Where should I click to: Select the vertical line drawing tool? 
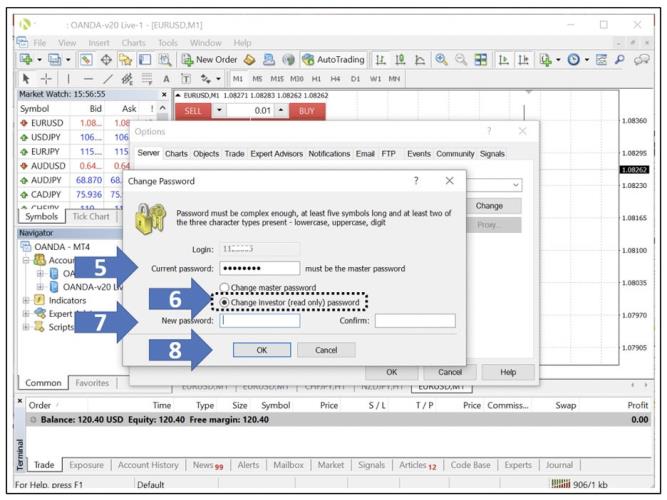tap(68, 79)
